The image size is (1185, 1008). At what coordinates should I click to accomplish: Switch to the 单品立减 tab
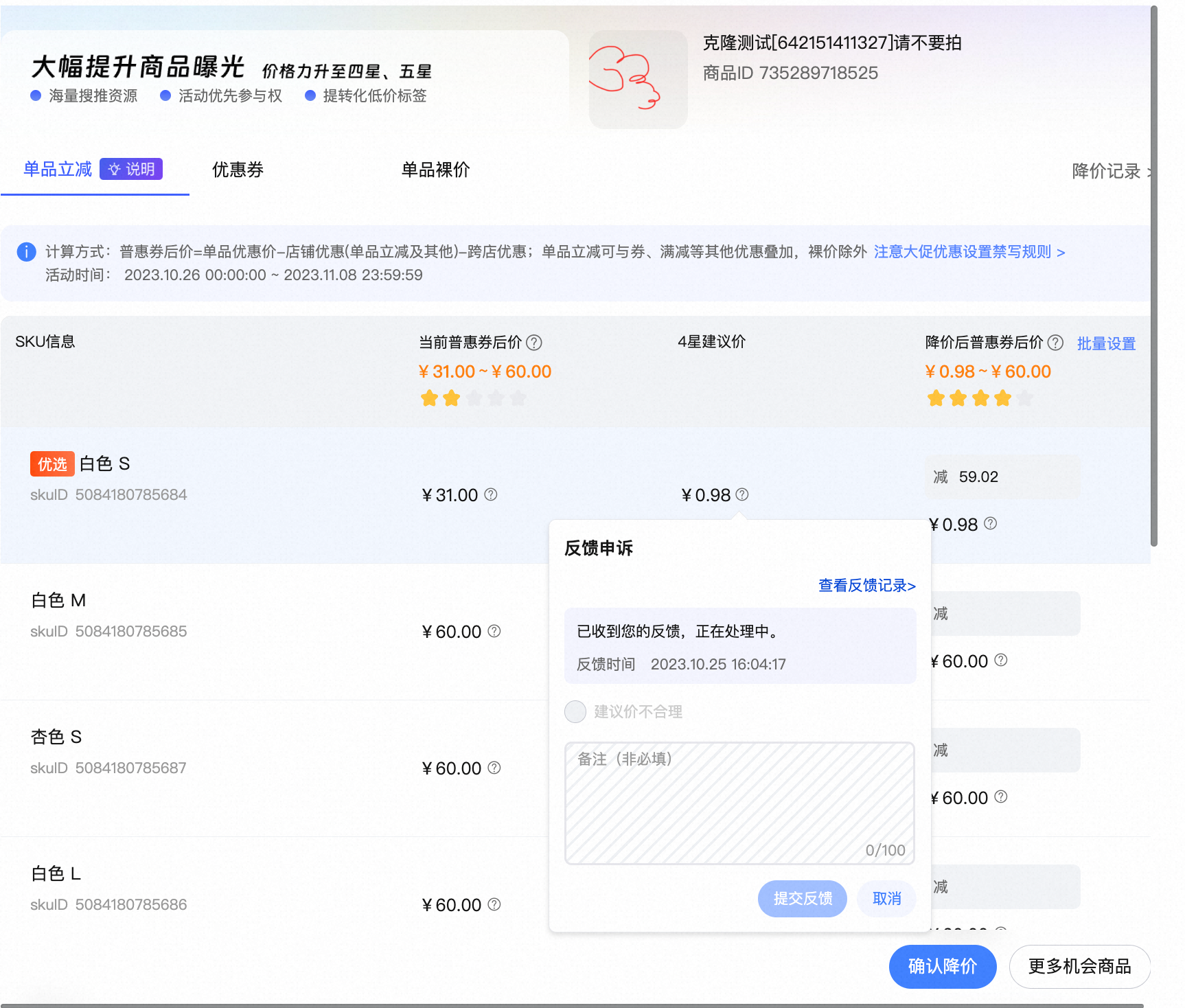coord(58,170)
